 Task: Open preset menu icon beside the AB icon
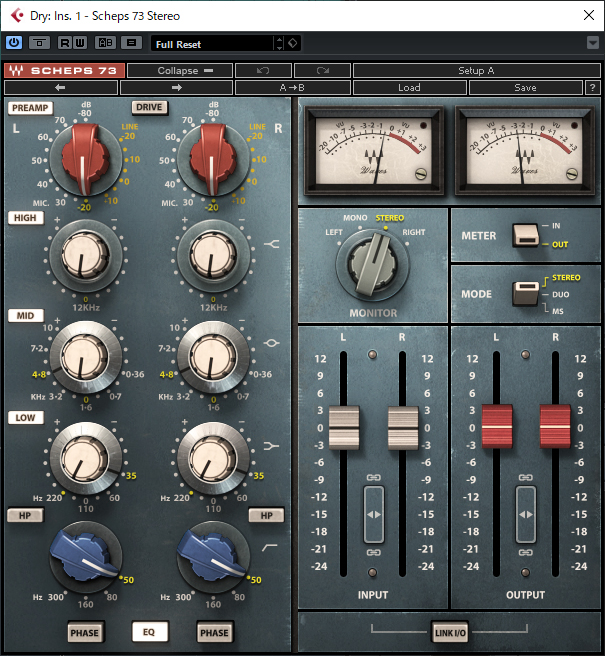coord(131,43)
